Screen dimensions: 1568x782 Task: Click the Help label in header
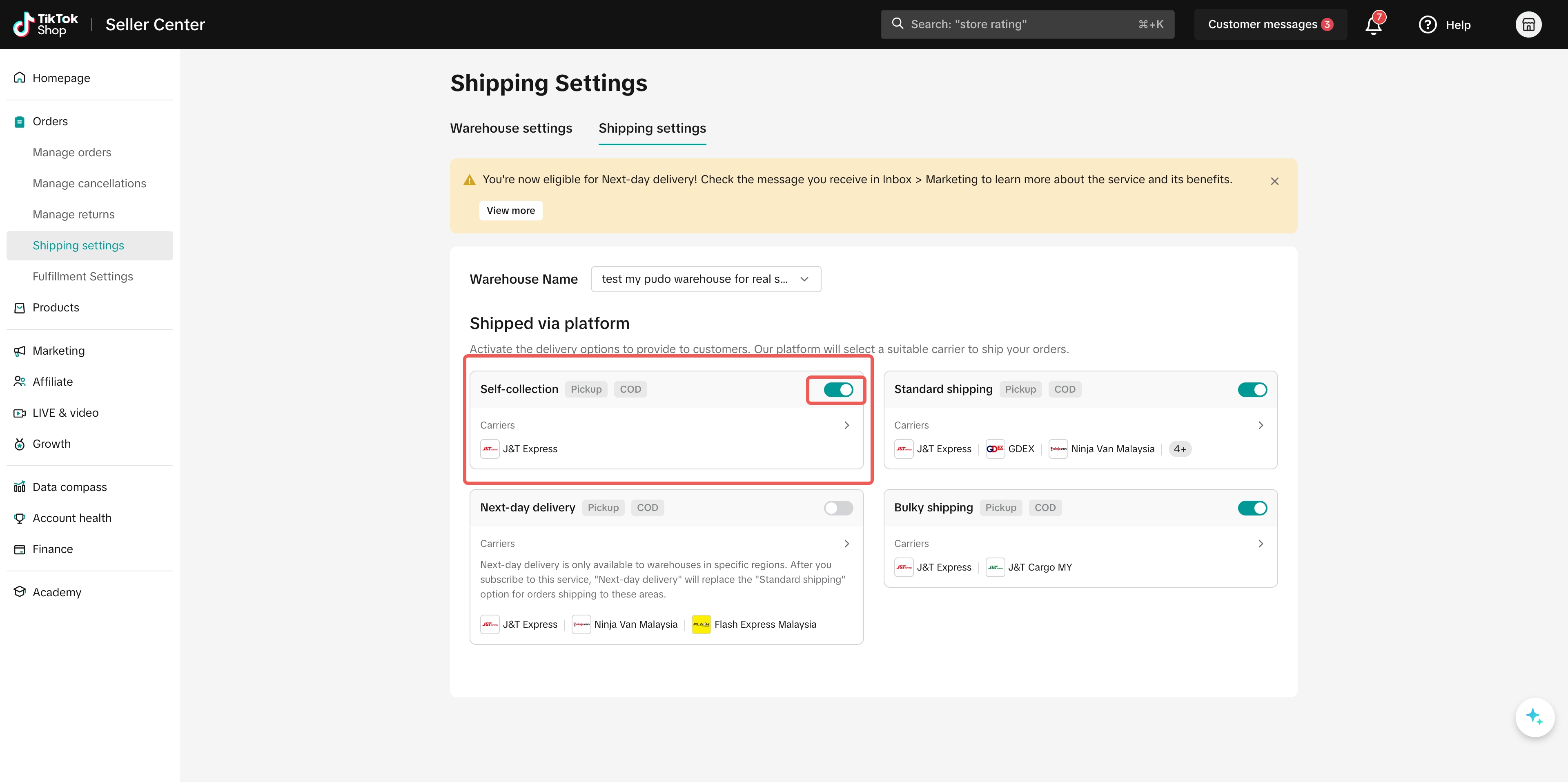[x=1458, y=25]
